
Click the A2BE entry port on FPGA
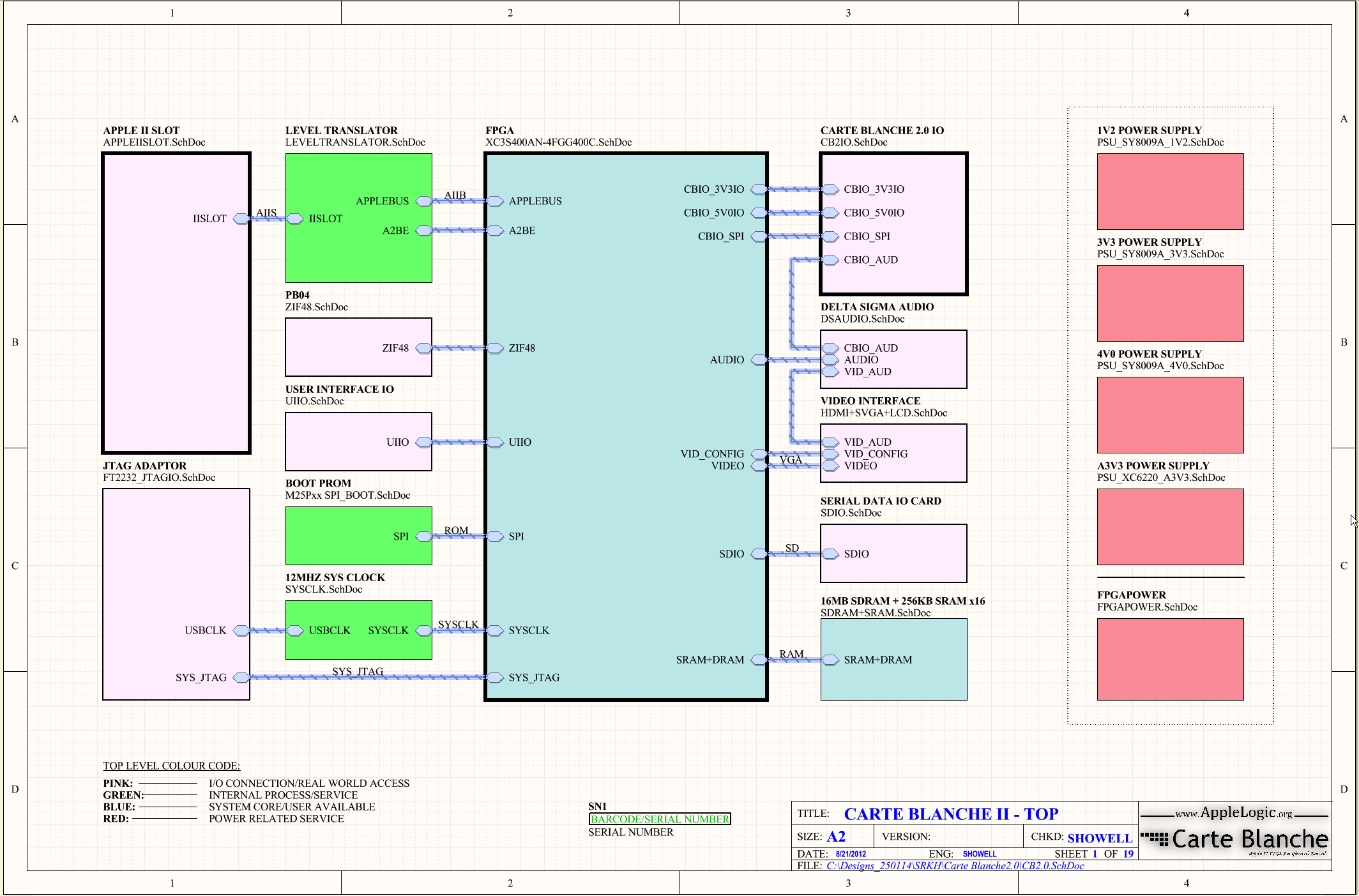(x=496, y=231)
